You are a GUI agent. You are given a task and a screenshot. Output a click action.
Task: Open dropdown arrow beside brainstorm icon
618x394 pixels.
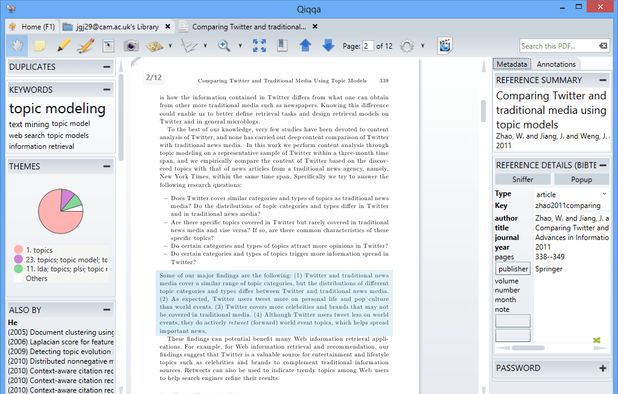coord(205,46)
